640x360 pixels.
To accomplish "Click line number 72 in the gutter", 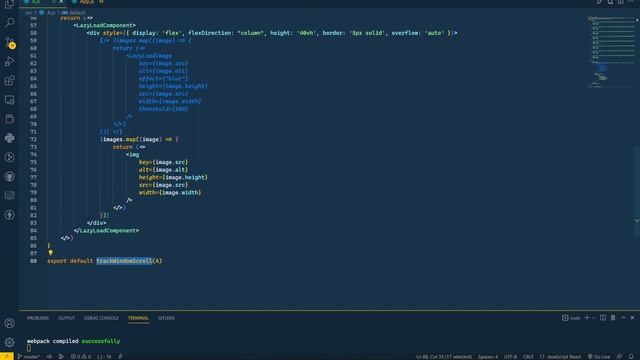I will 33,139.
